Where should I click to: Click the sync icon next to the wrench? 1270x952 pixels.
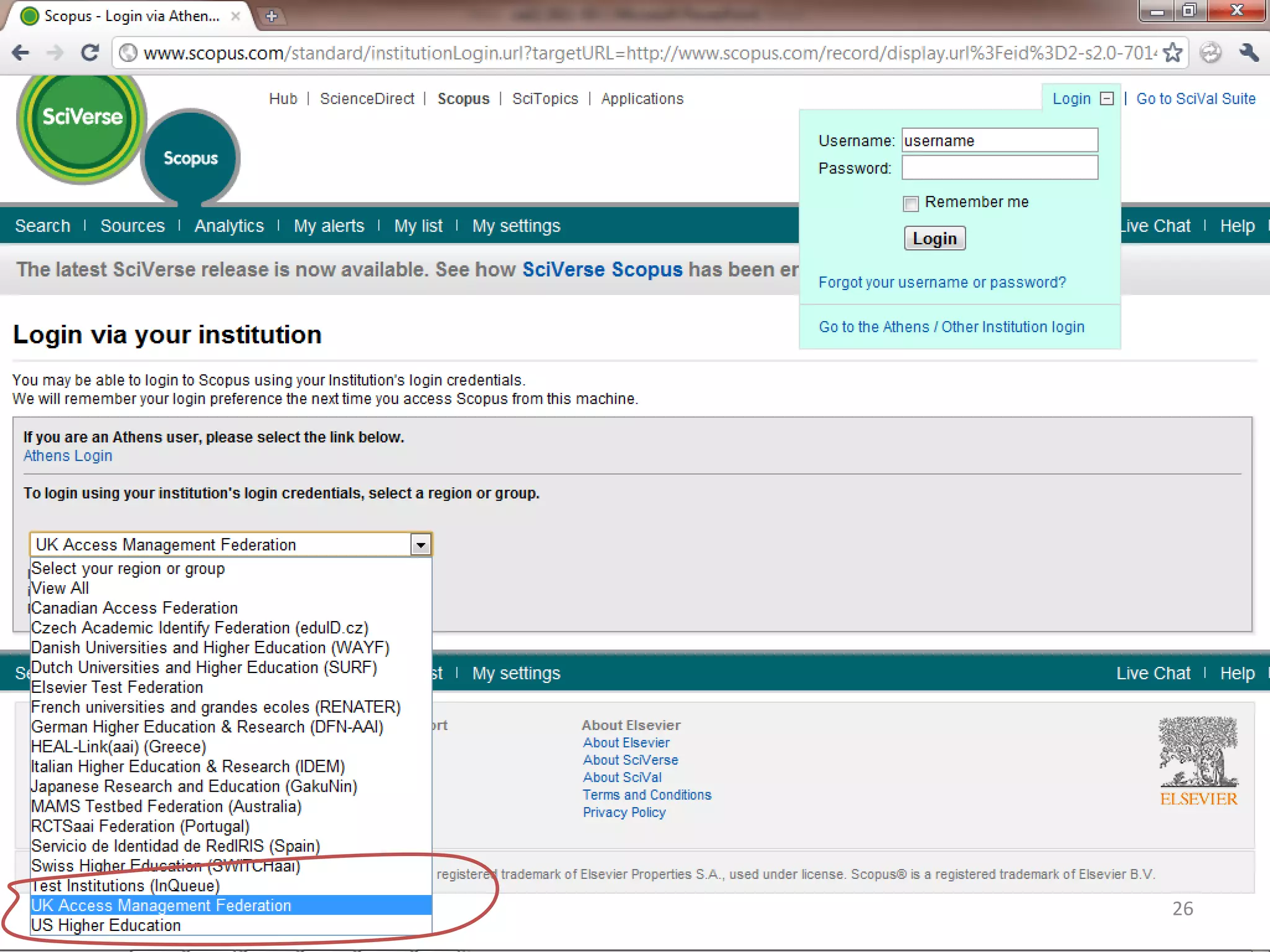pos(1210,53)
